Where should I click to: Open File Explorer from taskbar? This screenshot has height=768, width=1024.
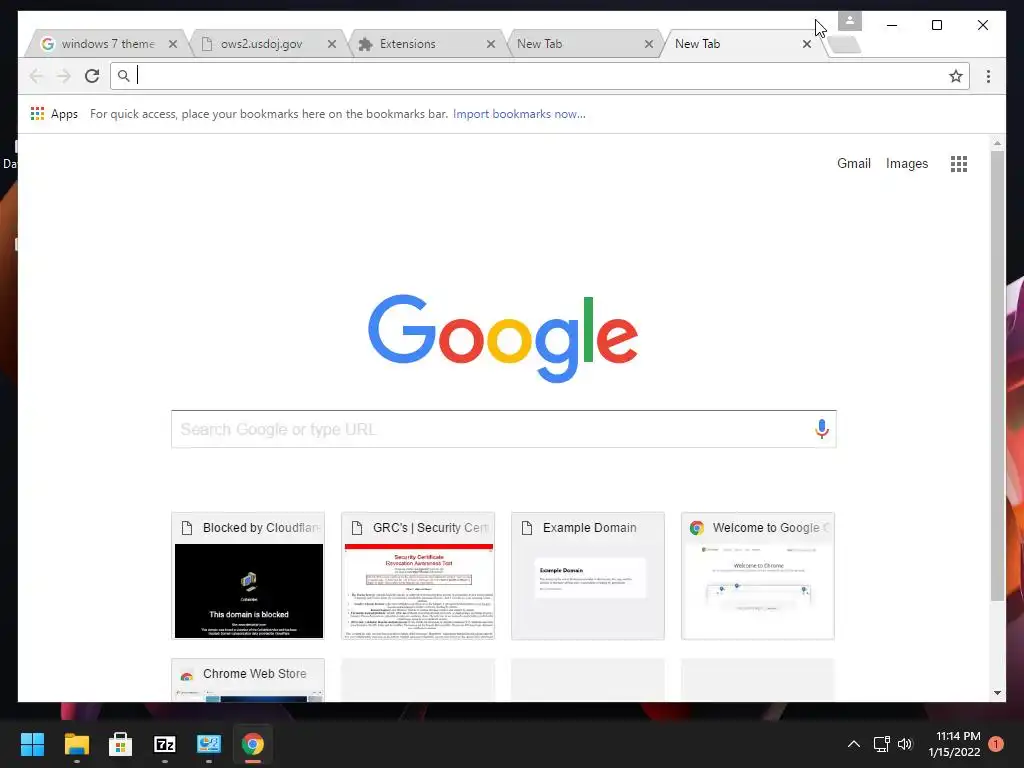[x=76, y=744]
